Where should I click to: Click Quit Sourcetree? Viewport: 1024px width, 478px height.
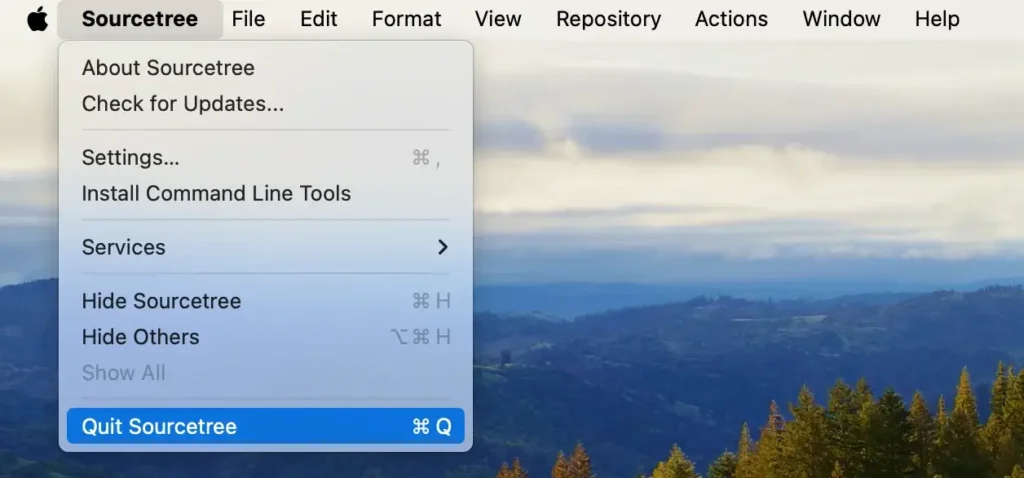pos(265,426)
